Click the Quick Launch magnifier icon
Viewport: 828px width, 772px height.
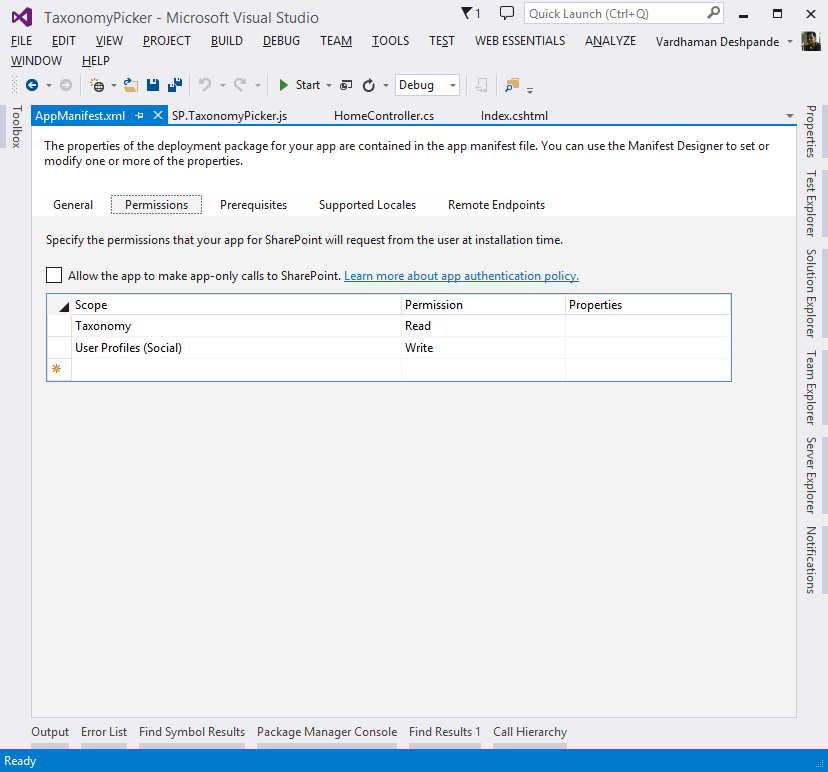click(x=713, y=12)
